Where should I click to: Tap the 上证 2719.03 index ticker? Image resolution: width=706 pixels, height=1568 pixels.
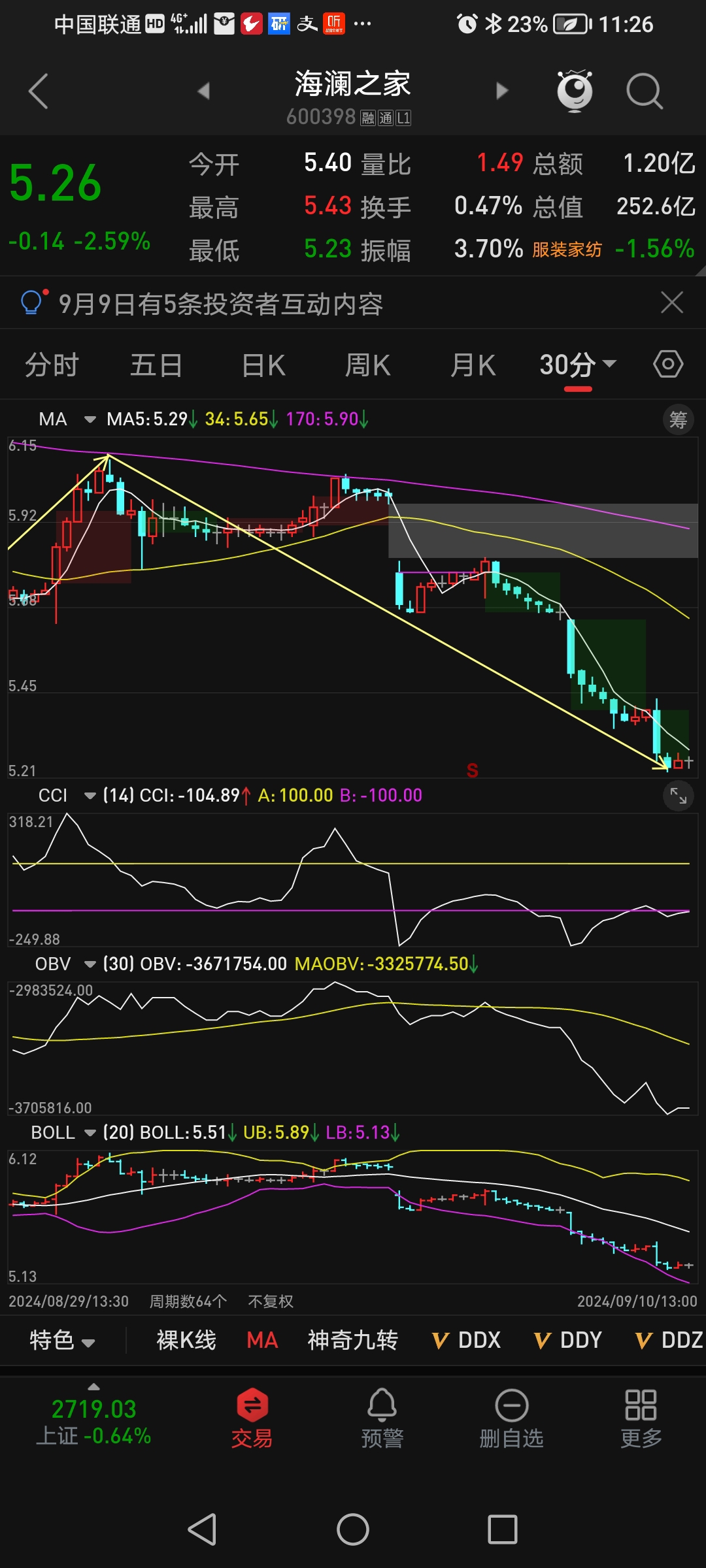point(93,1422)
